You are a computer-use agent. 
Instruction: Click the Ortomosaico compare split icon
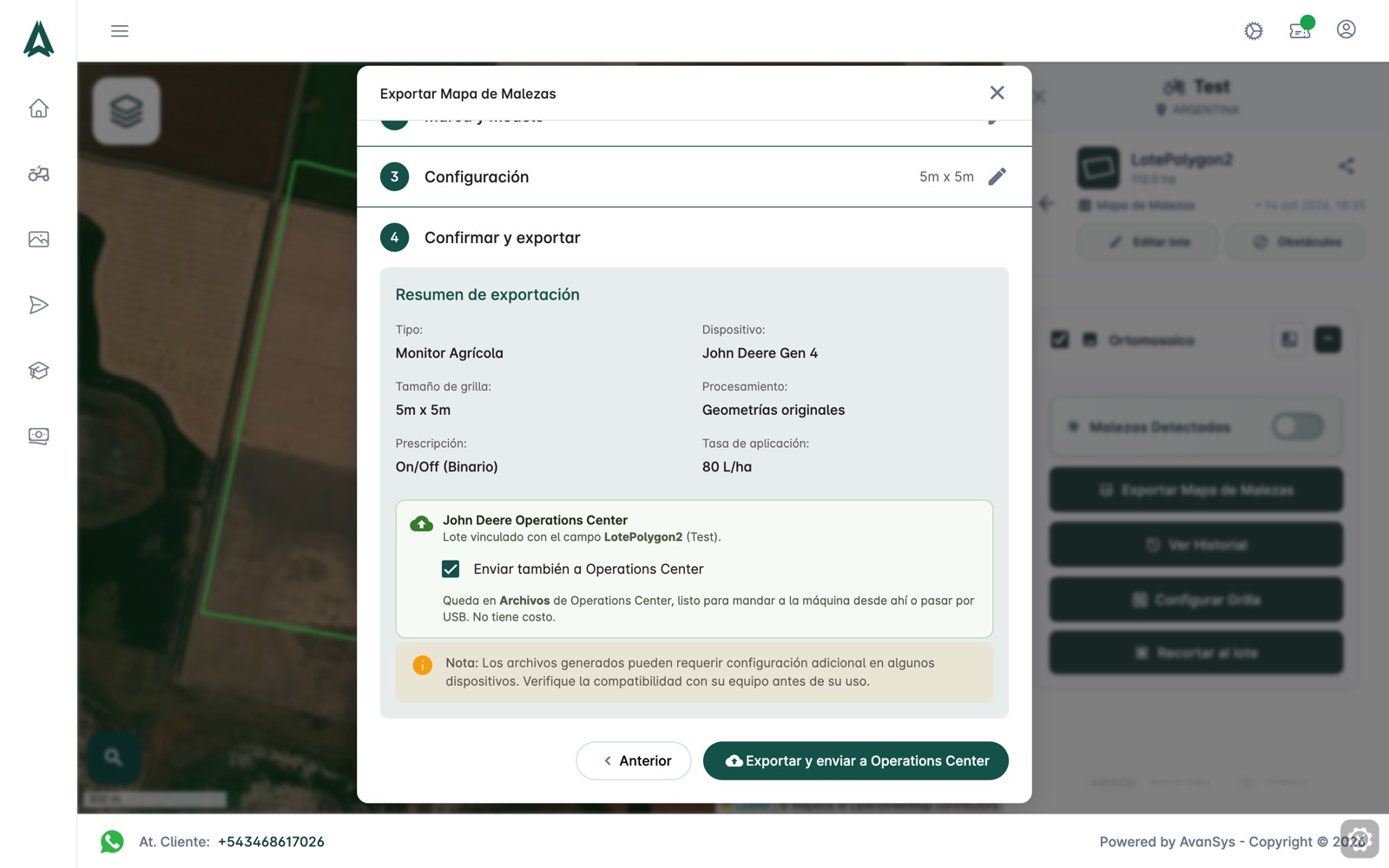(x=1289, y=339)
